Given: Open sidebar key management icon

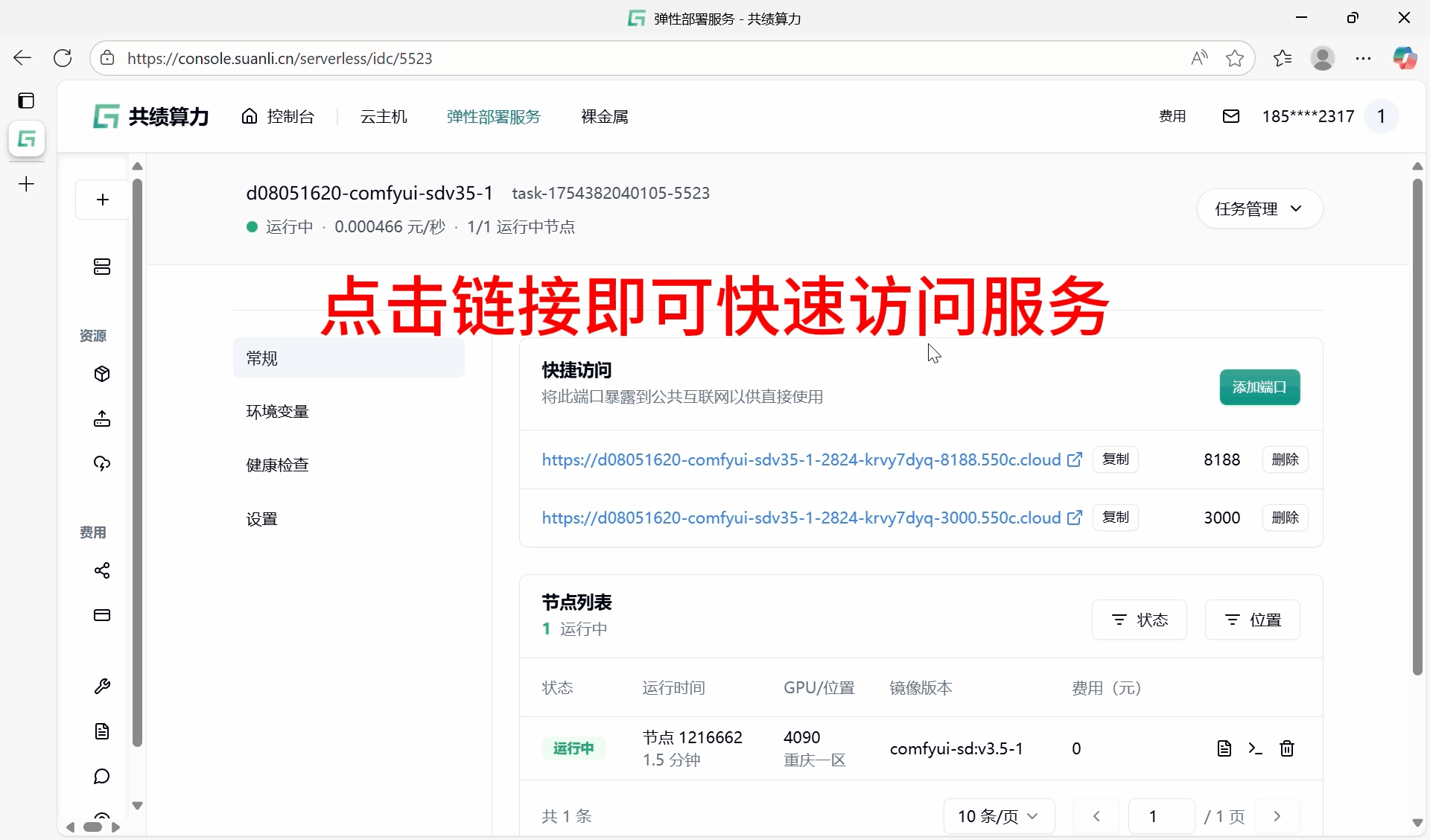Looking at the screenshot, I should pos(102,686).
